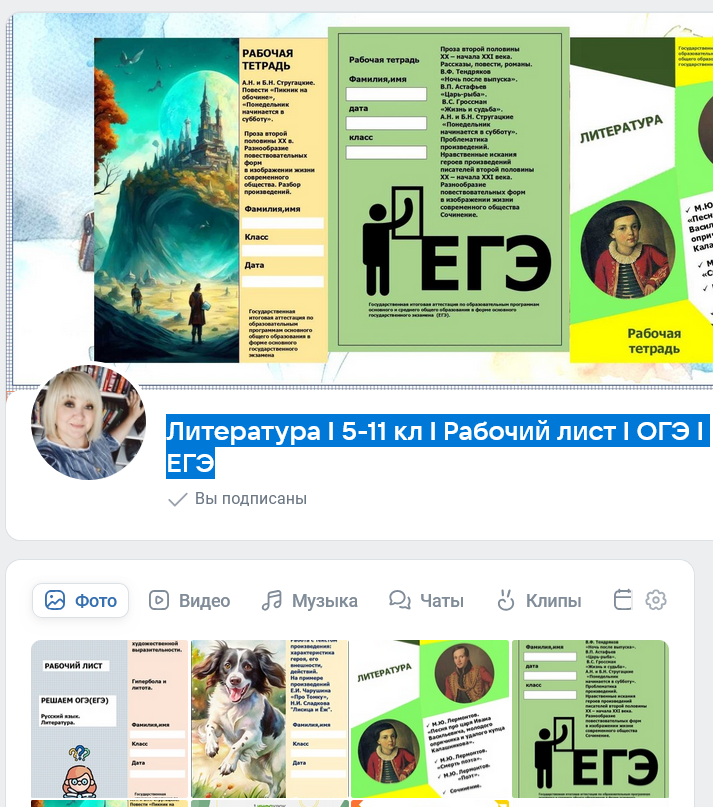Click the calendar events icon

click(623, 600)
